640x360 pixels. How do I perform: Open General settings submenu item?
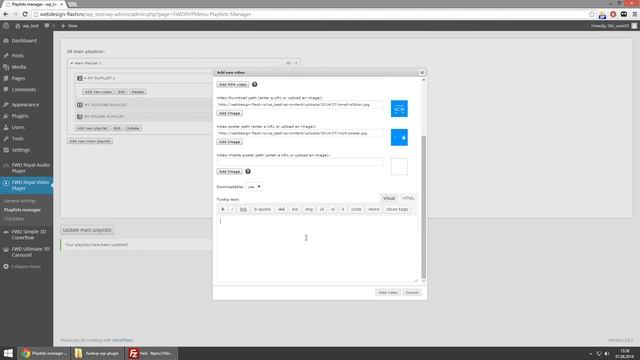(20, 201)
